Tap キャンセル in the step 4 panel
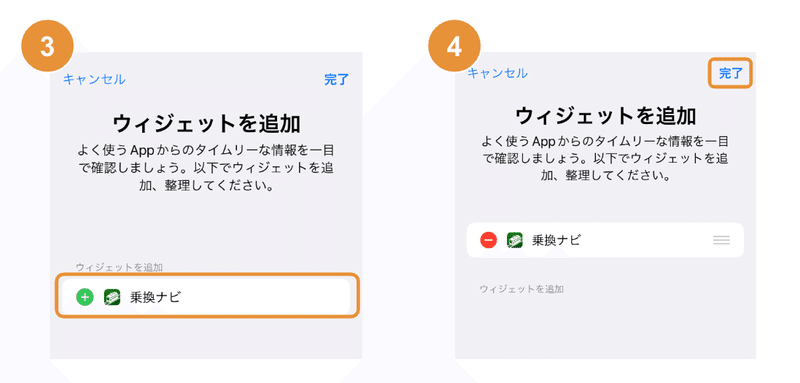 pos(497,73)
